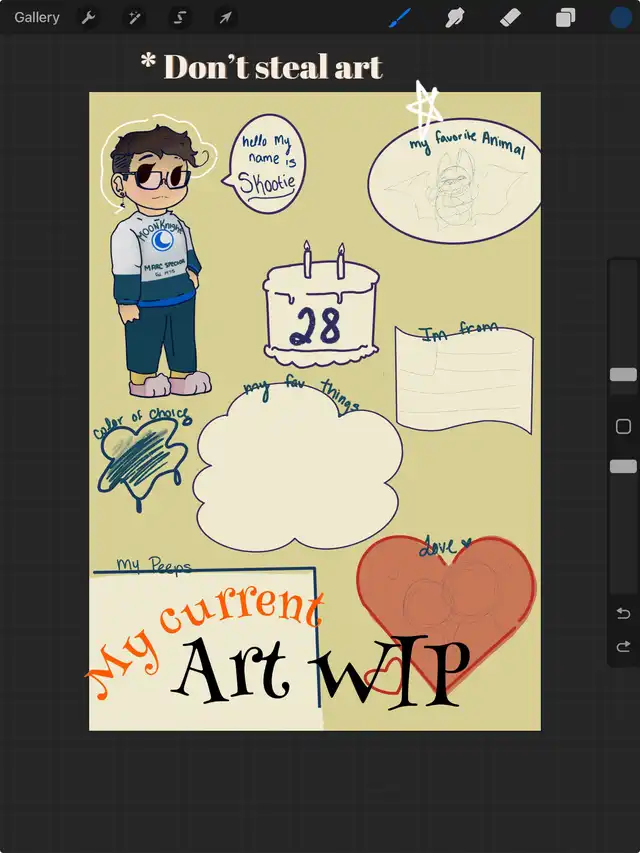The width and height of the screenshot is (640, 853).
Task: Open the Adjustments magic wand menu
Action: coord(134,17)
